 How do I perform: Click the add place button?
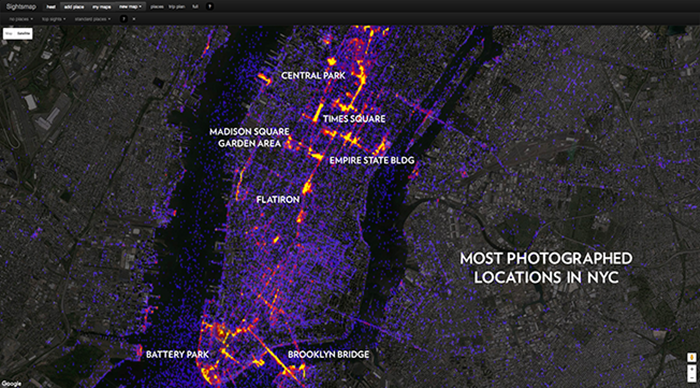click(74, 7)
